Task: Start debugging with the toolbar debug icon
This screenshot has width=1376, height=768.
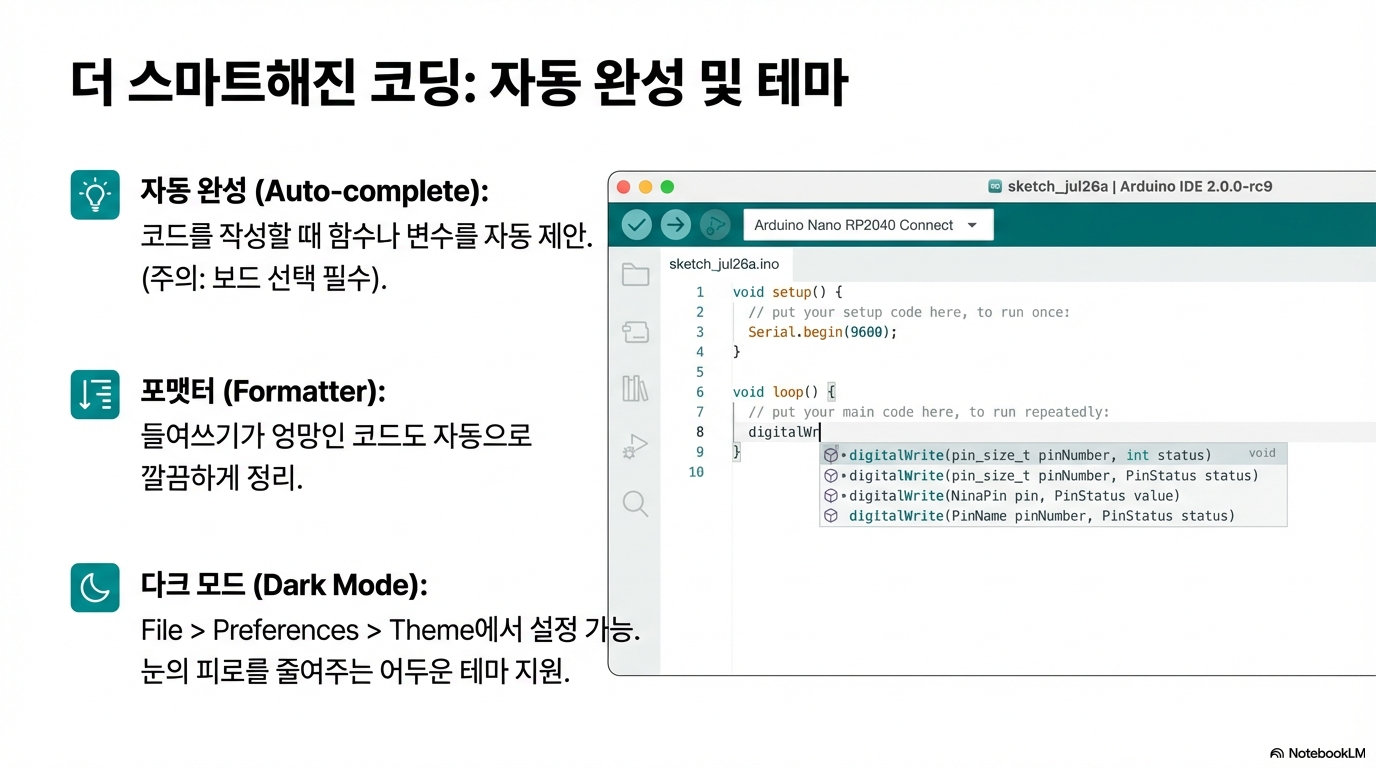Action: pyautogui.click(x=714, y=225)
